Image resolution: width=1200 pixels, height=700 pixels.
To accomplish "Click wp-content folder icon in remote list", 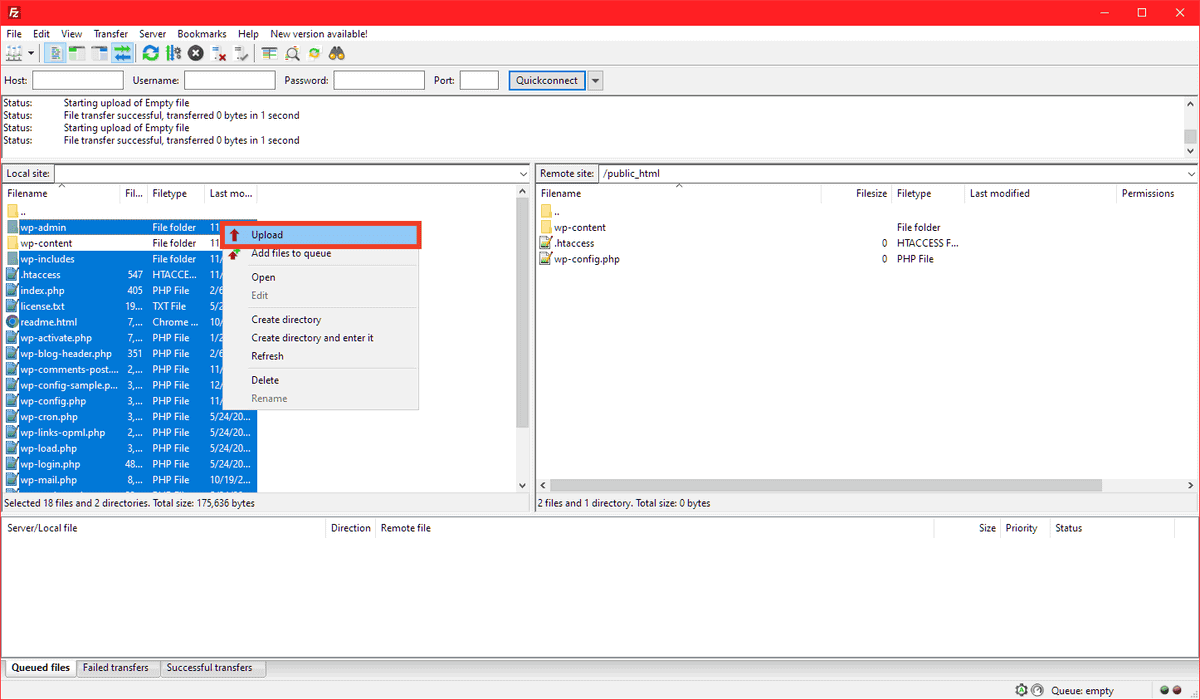I will point(546,227).
